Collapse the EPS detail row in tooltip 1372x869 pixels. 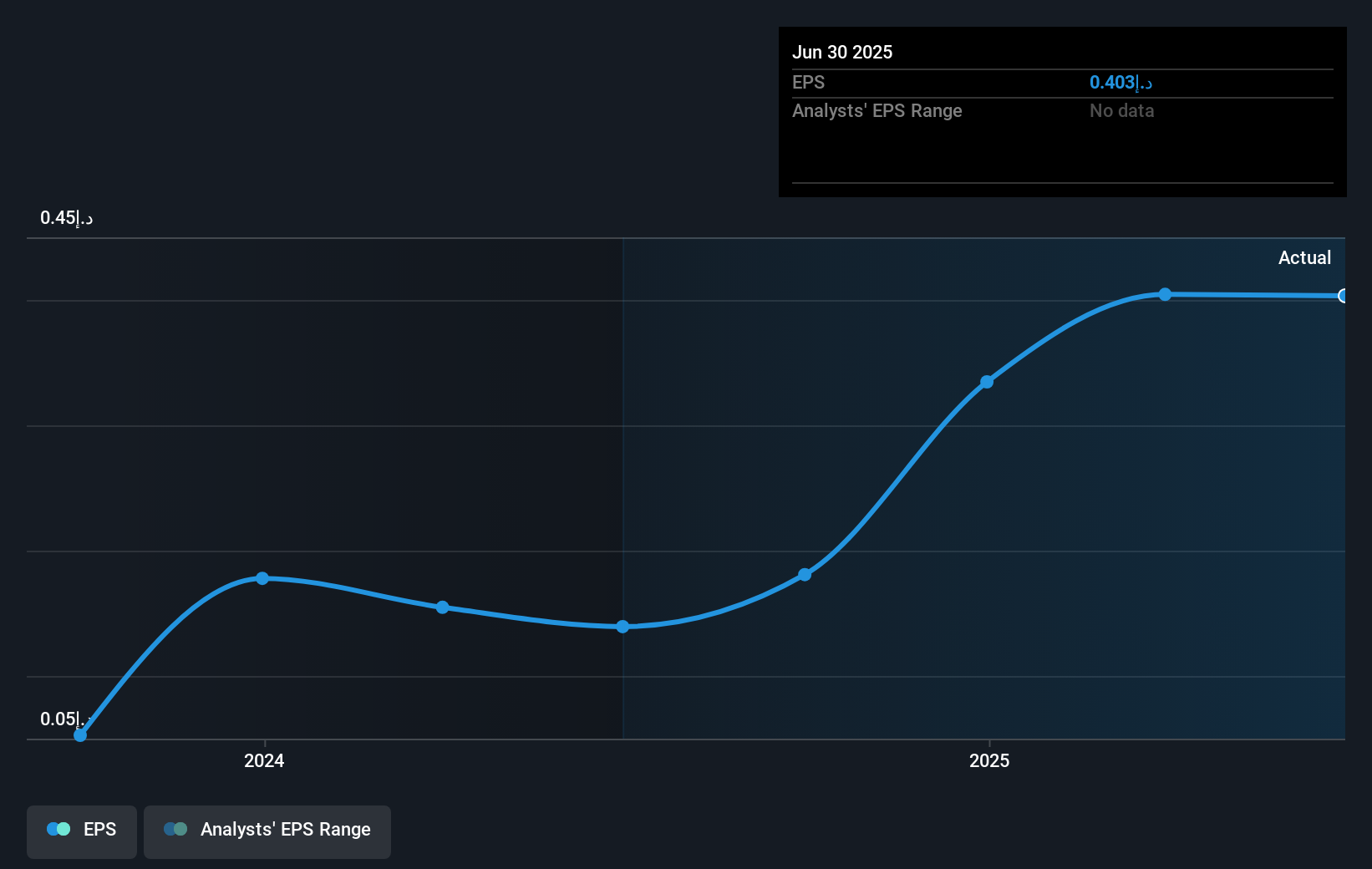(x=808, y=82)
